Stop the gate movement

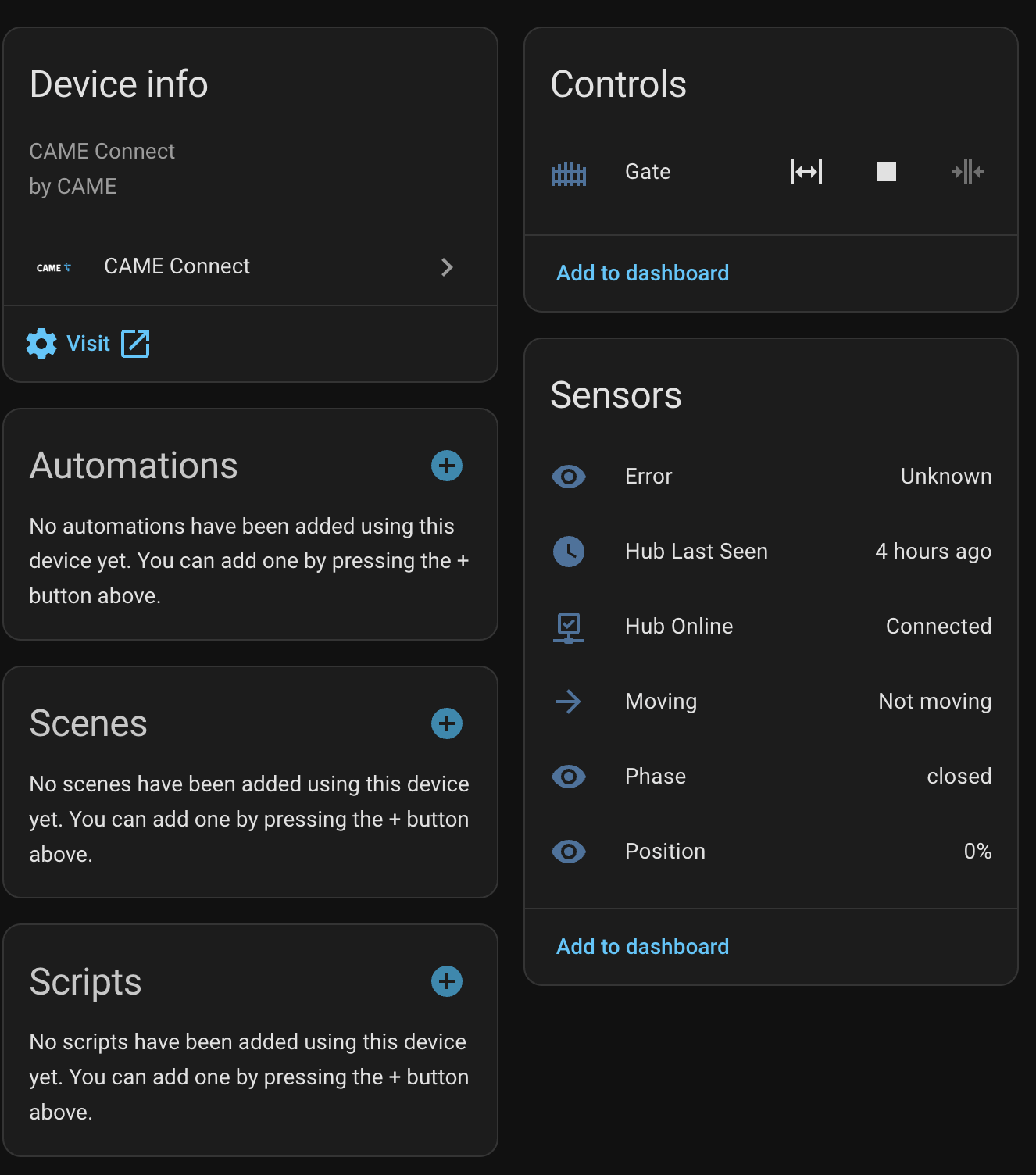click(886, 172)
